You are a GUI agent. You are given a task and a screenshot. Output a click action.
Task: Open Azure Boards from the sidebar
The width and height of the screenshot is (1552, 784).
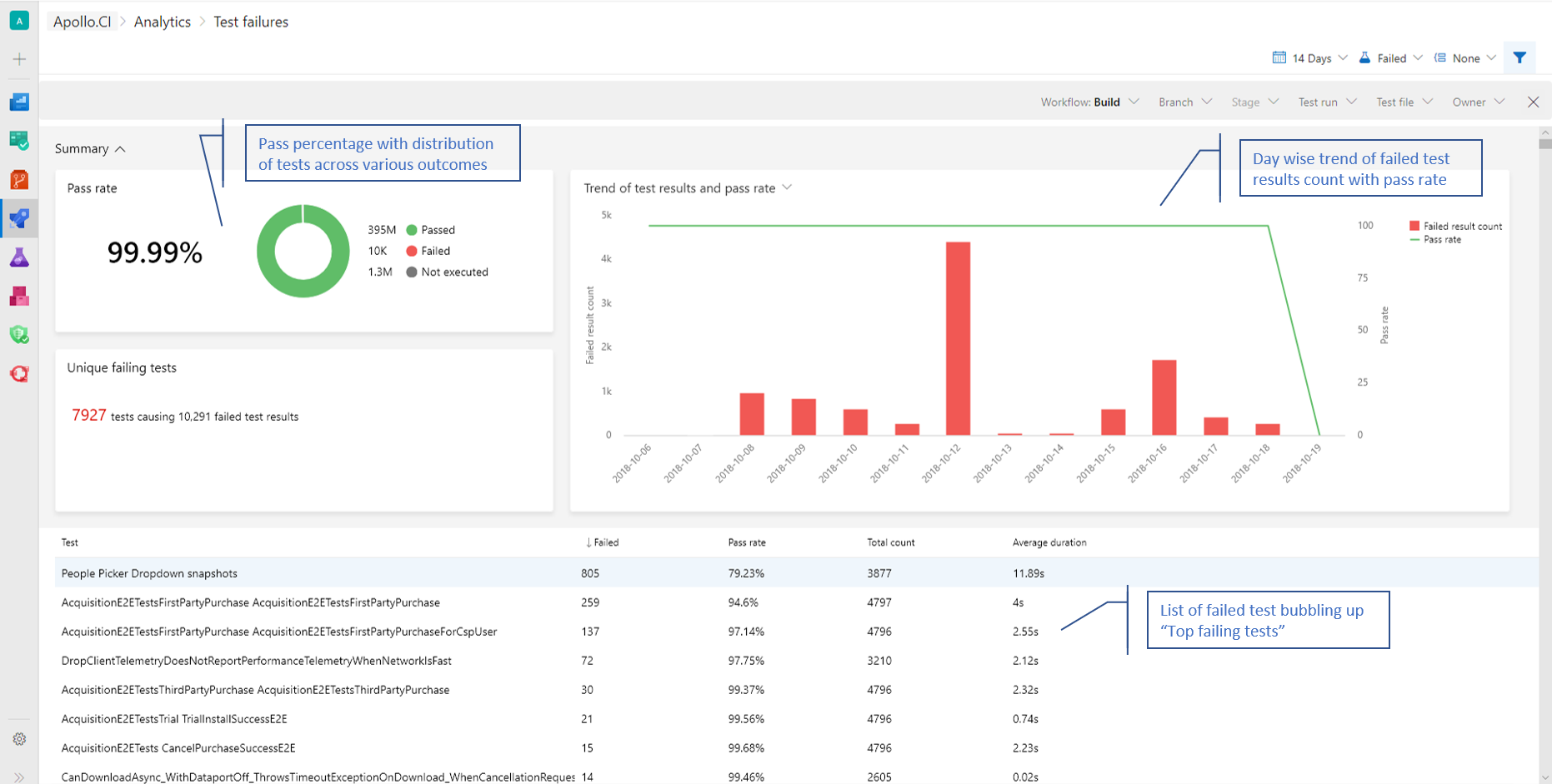click(x=19, y=140)
